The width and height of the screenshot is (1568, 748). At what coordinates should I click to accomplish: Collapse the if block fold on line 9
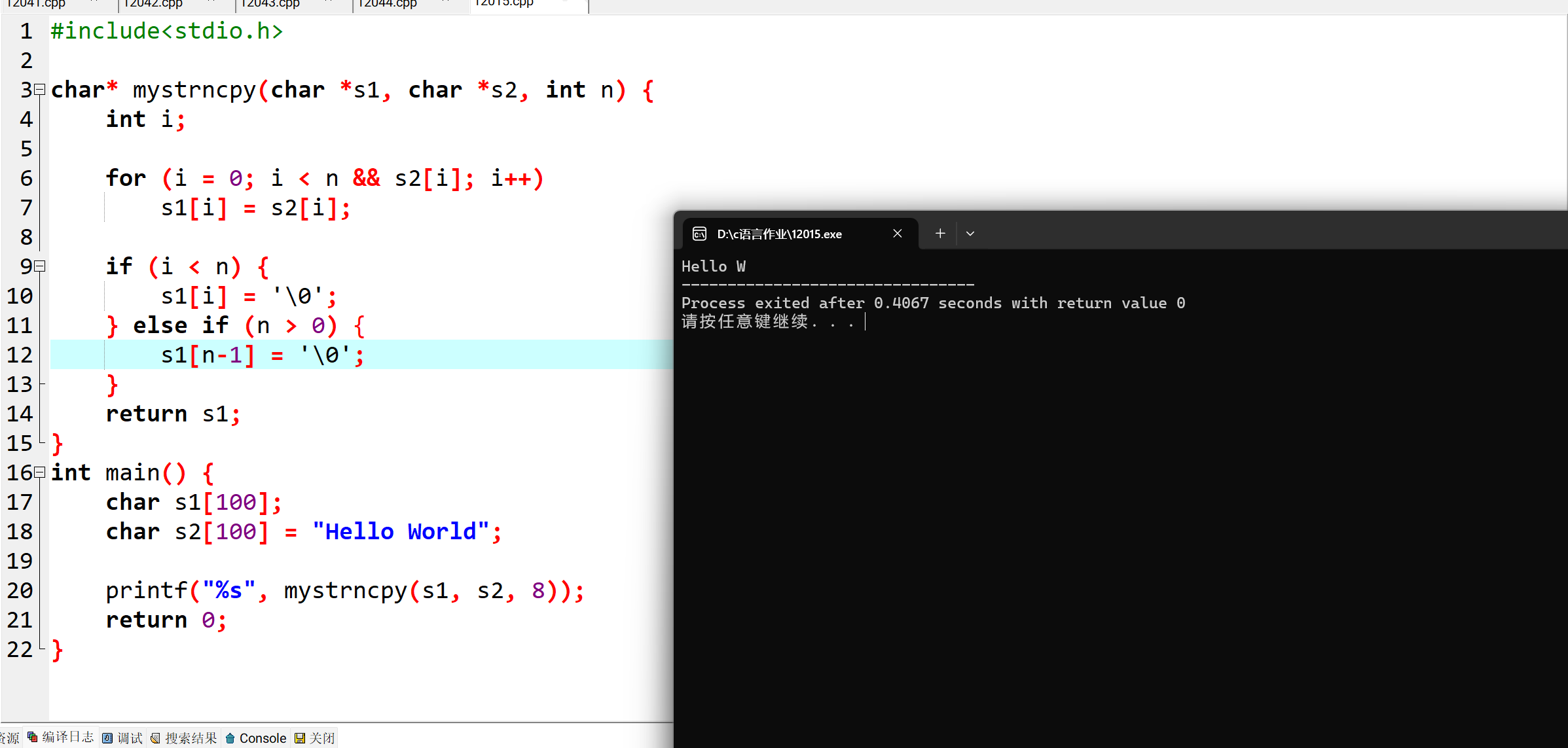[x=39, y=266]
